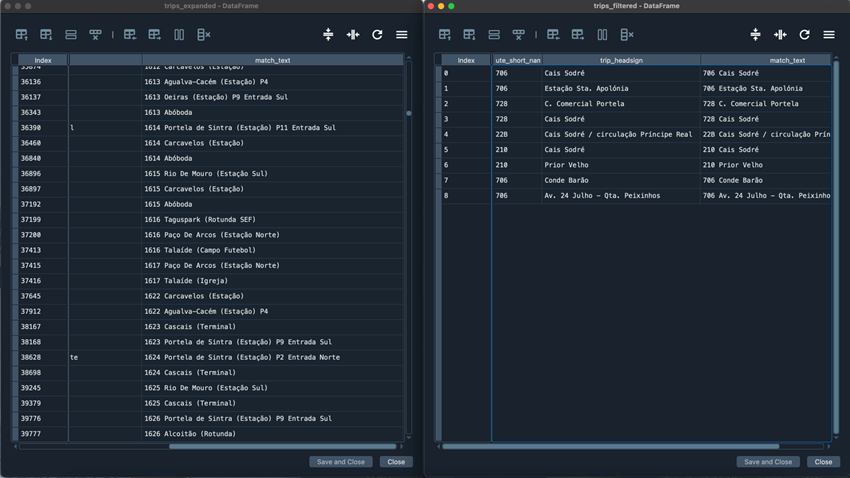Click insert column left in trips_expanded window
The image size is (850, 478).
pos(130,35)
